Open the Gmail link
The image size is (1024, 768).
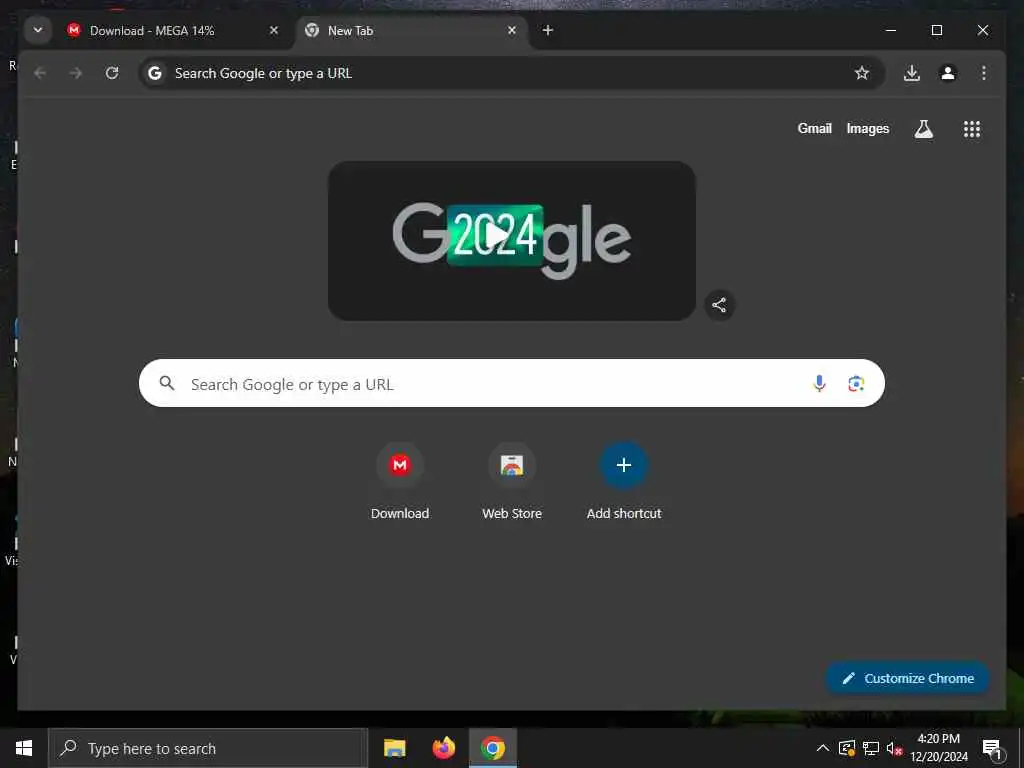point(814,129)
